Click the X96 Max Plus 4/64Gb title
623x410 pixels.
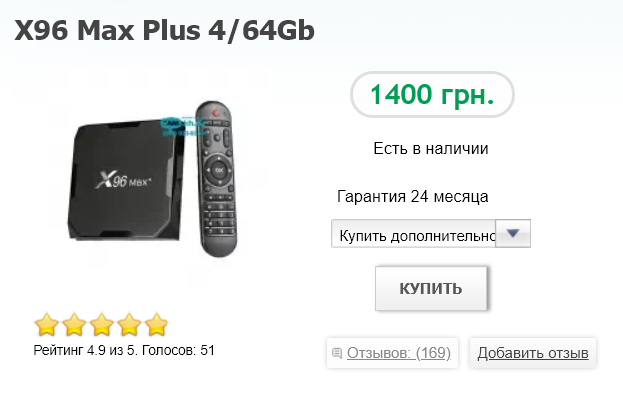click(164, 30)
